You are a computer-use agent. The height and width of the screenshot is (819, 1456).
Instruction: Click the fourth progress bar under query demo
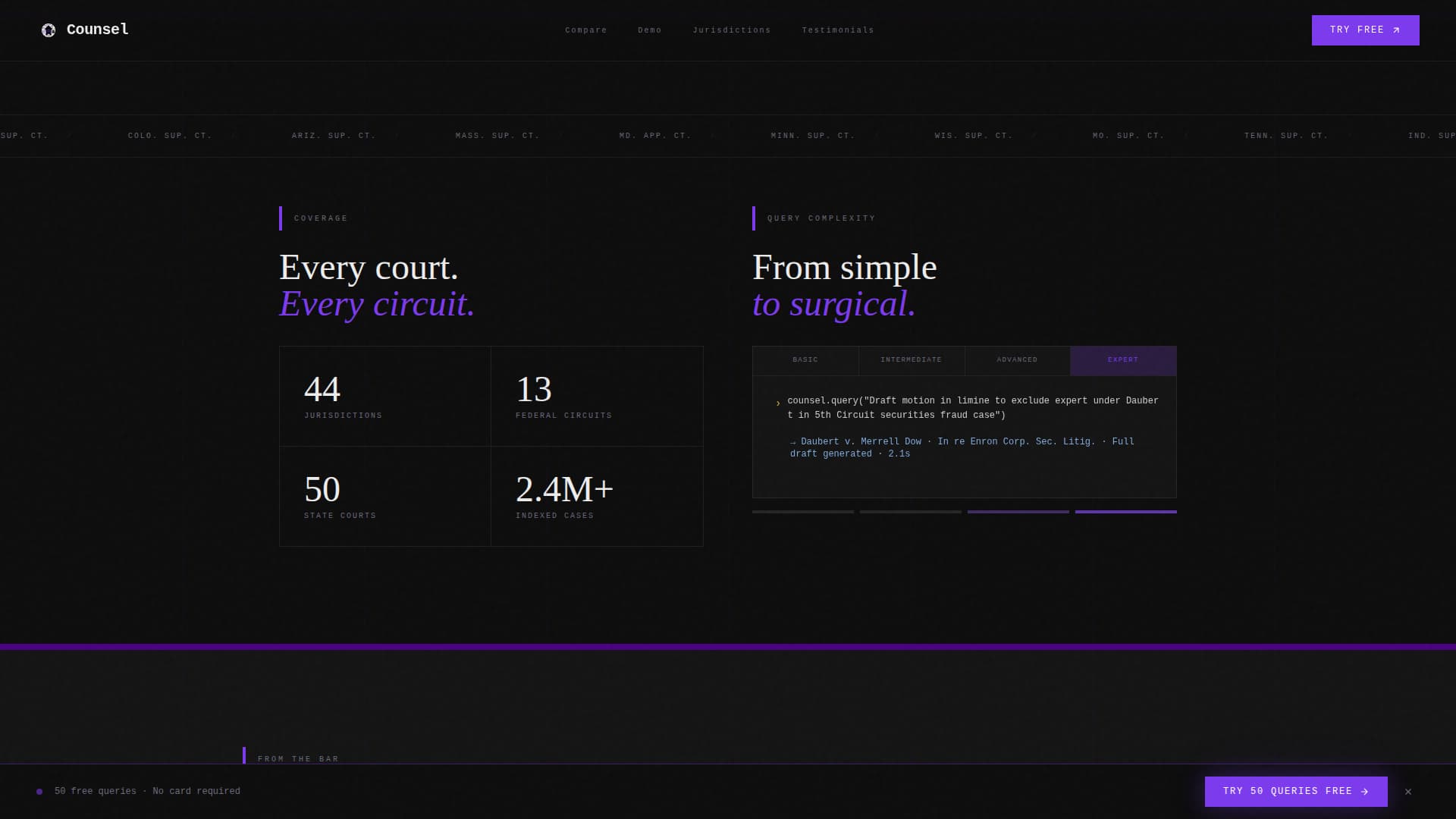1126,512
